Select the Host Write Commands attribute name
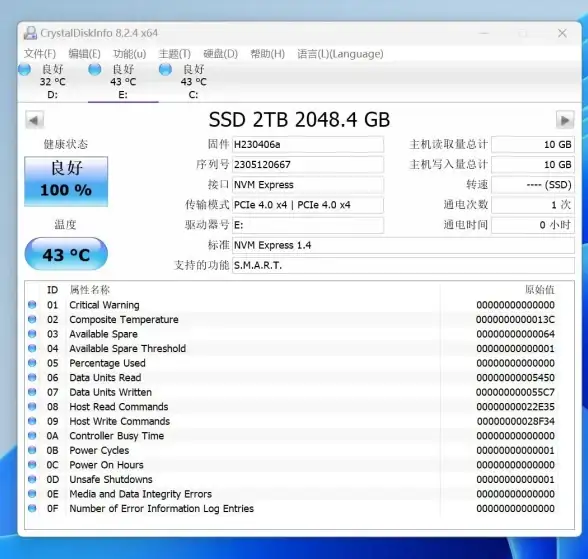The height and width of the screenshot is (559, 588). (120, 421)
